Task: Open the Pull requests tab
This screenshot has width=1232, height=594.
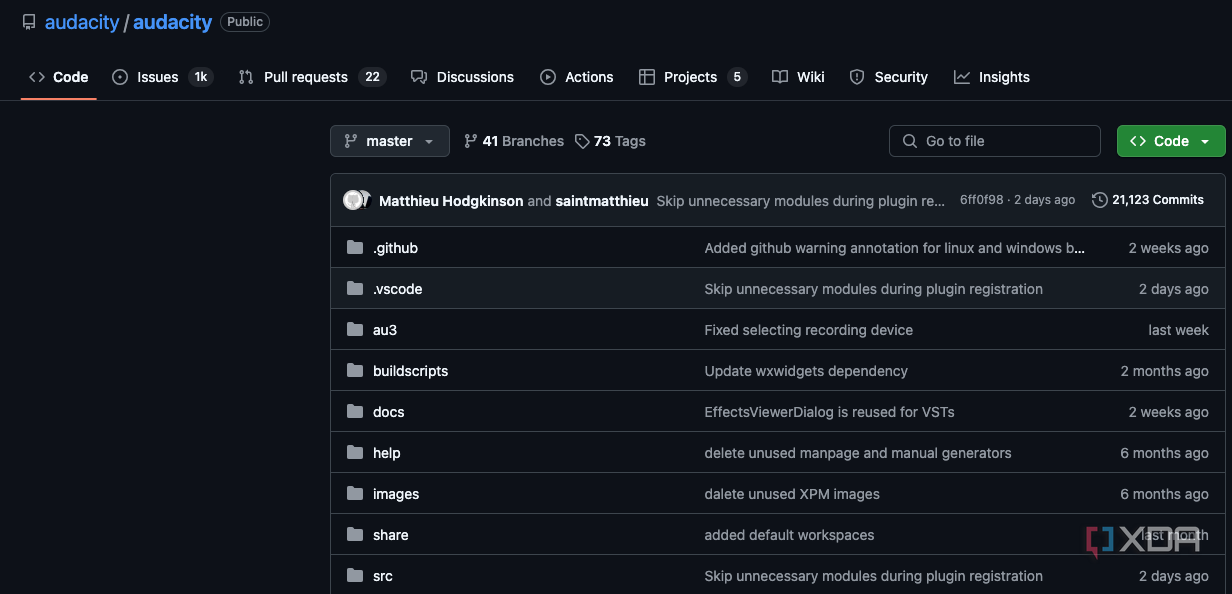Action: 312,77
